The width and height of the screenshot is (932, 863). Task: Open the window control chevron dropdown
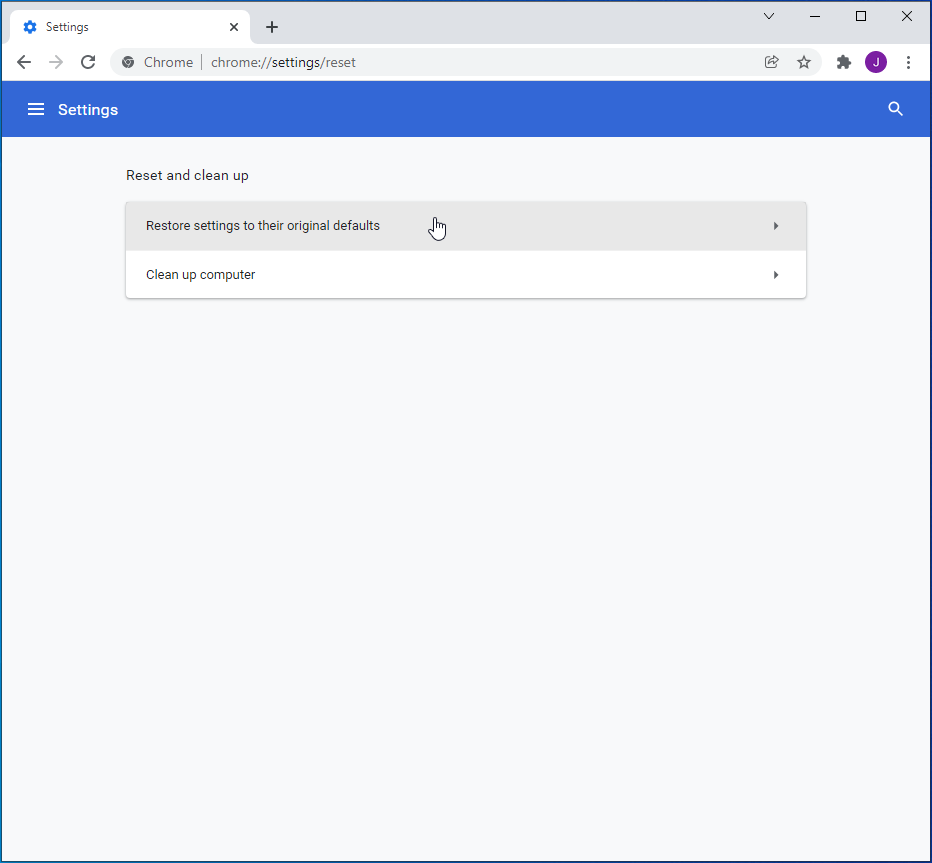(769, 16)
